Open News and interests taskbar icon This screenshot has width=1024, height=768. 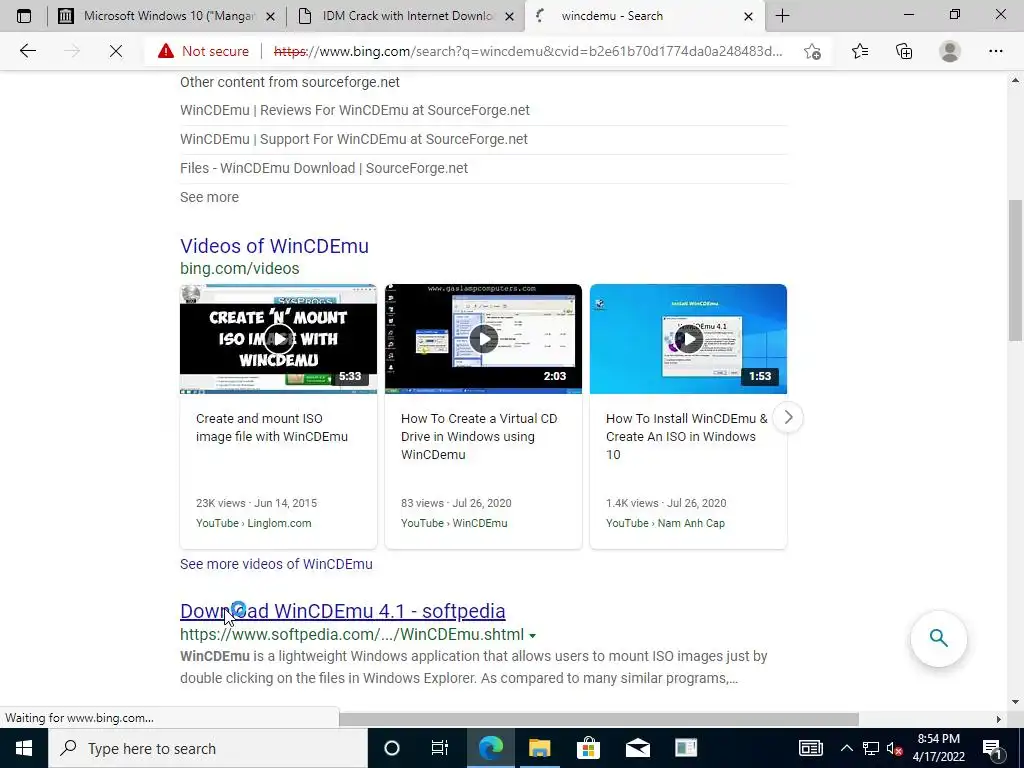pyautogui.click(x=810, y=748)
